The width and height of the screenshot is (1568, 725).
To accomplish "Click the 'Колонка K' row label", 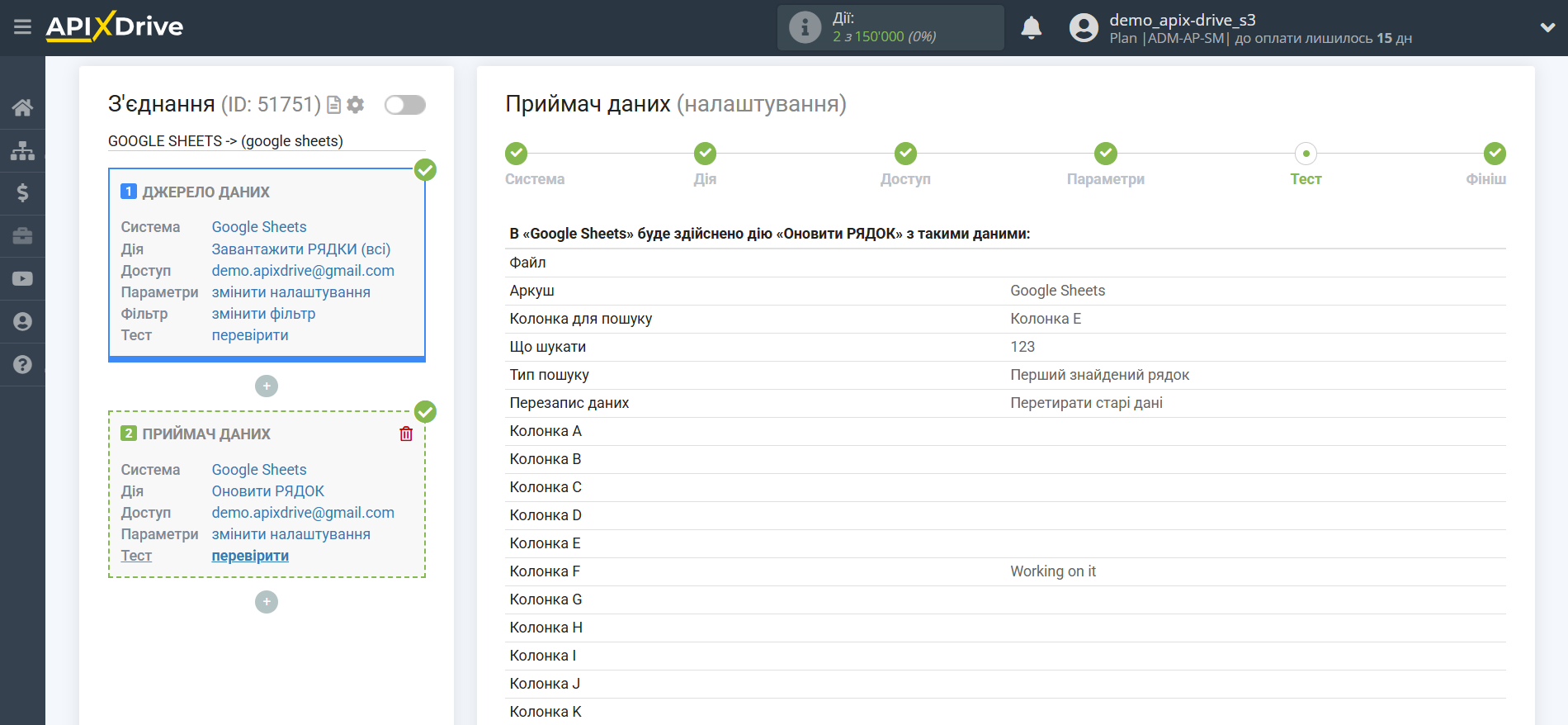I will pyautogui.click(x=545, y=712).
